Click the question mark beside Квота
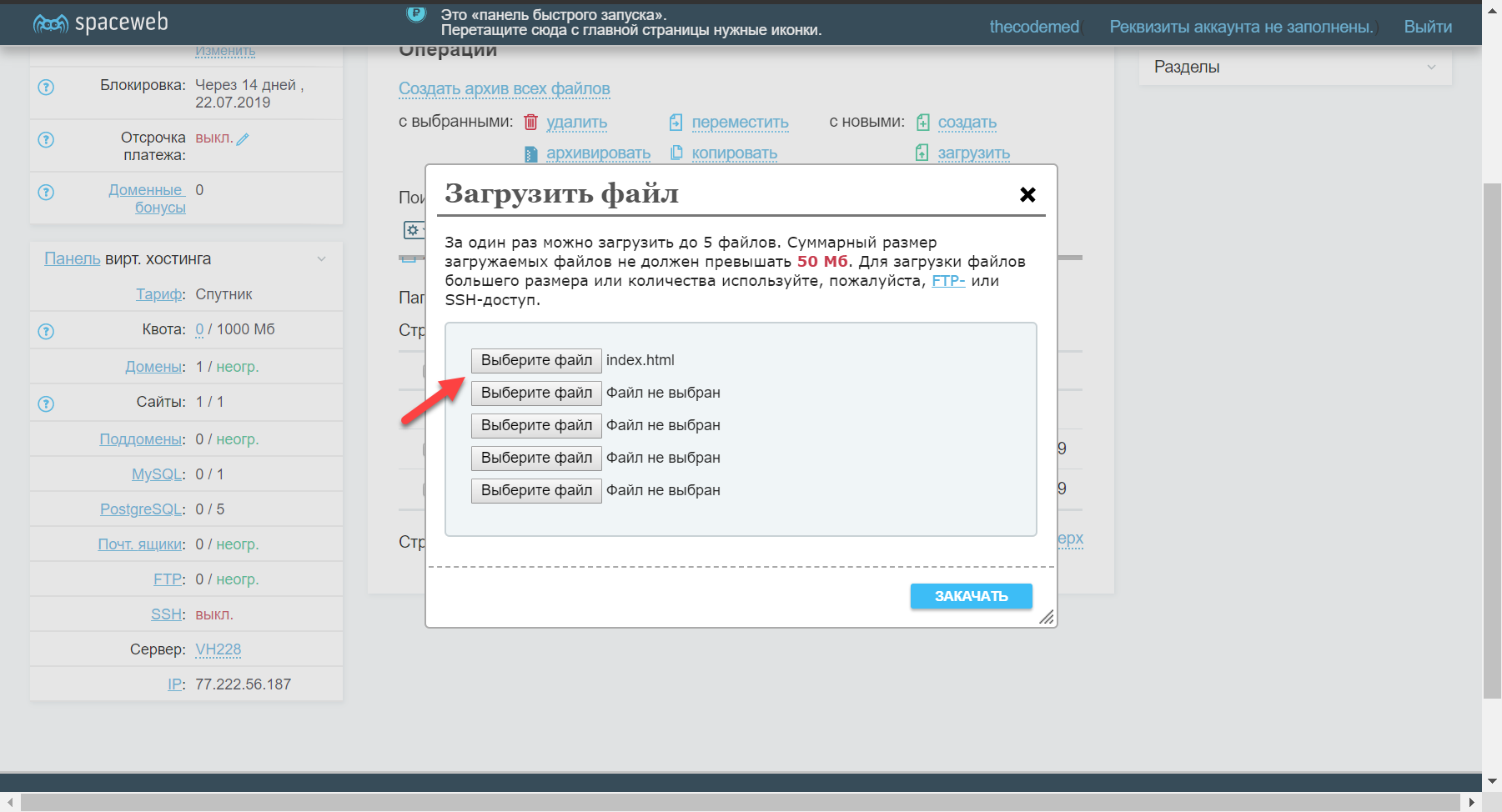The image size is (1502, 812). tap(46, 331)
